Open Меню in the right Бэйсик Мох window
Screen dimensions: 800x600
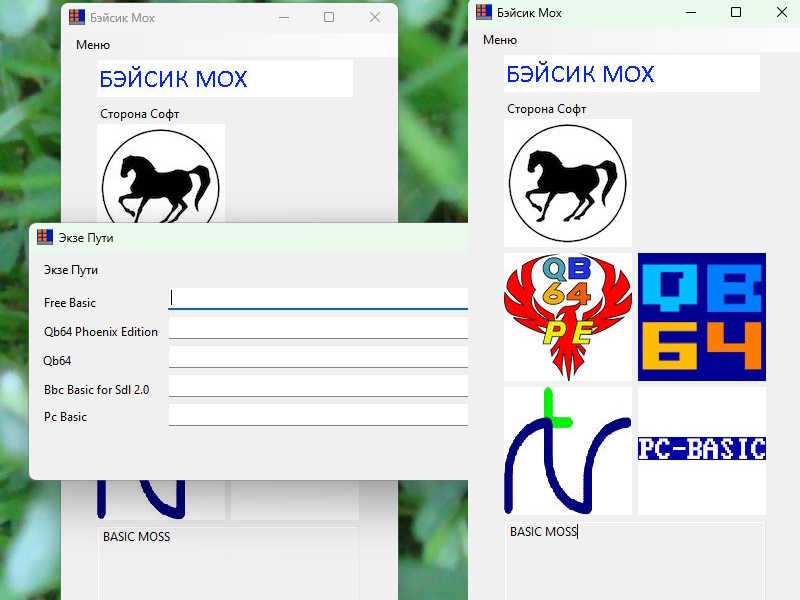(499, 40)
